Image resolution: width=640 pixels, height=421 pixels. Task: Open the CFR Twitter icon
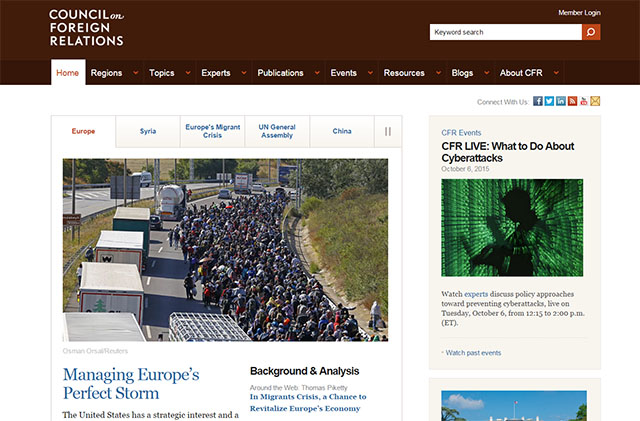[x=549, y=101]
